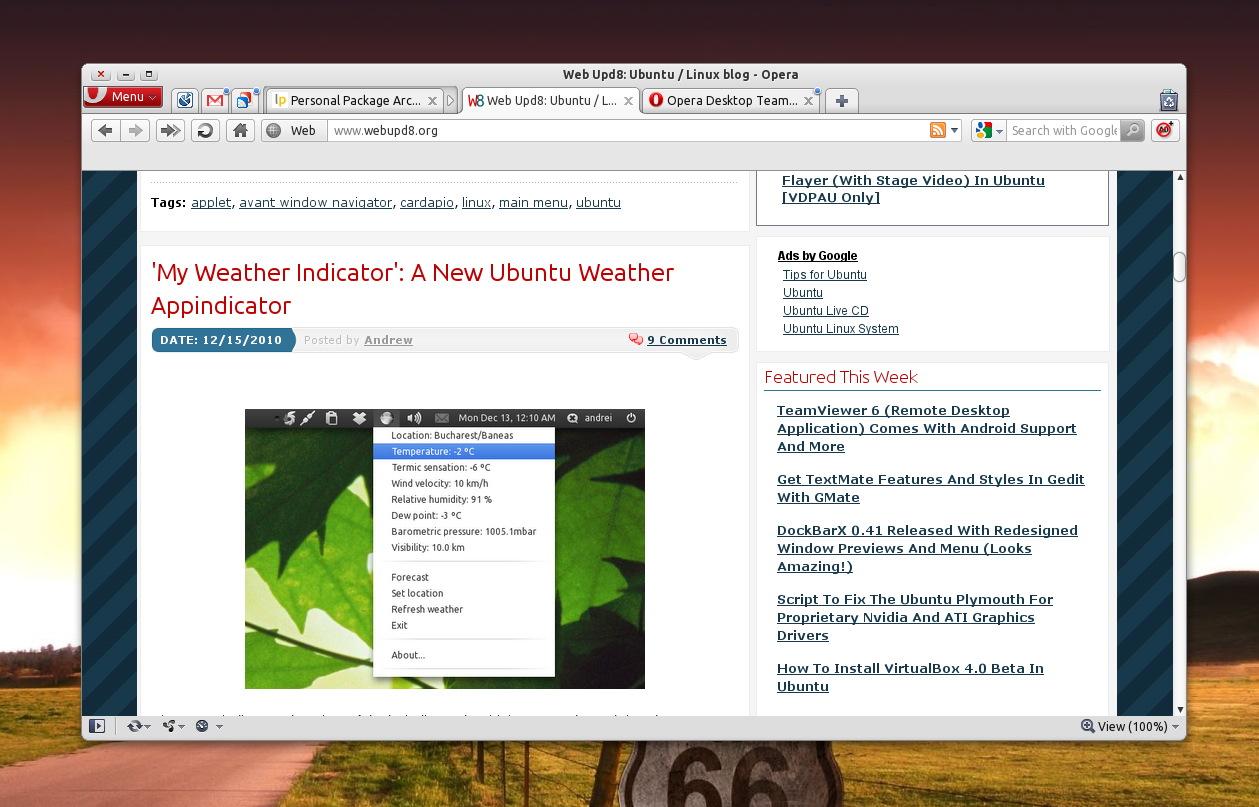
Task: Open the TextMate Features in Gedit article
Action: 931,488
